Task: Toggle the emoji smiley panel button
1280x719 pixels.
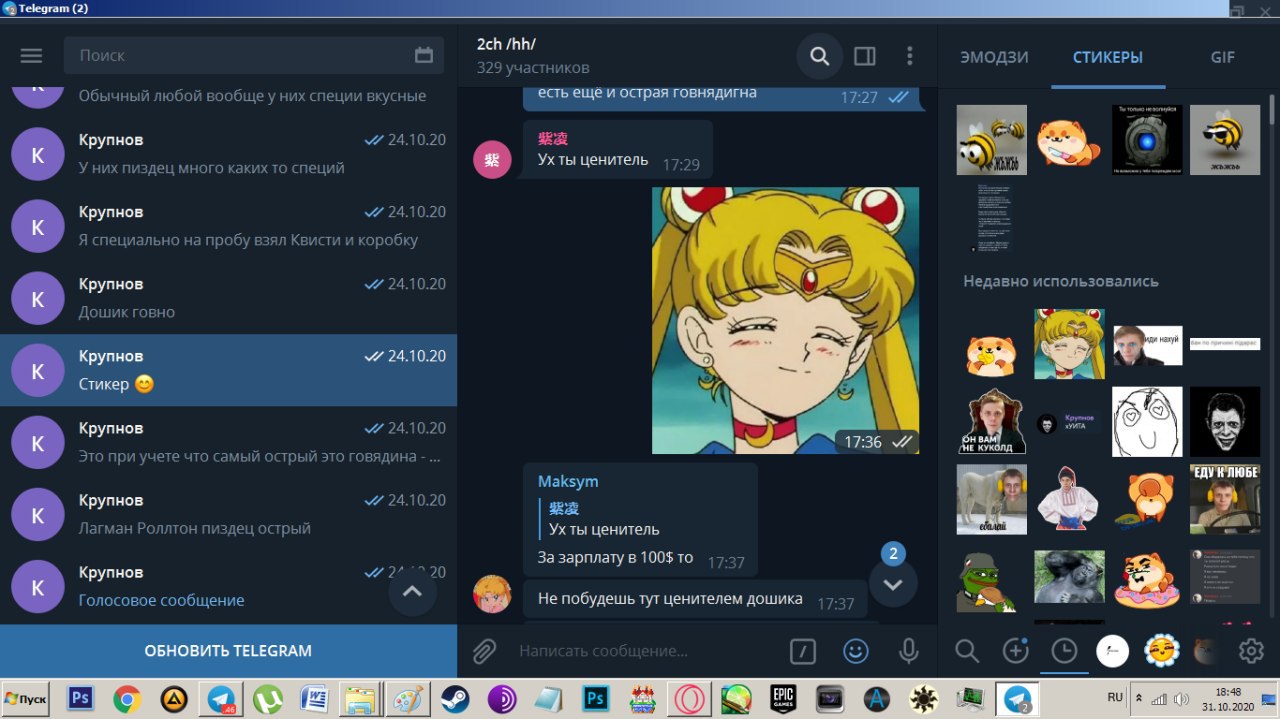Action: click(x=856, y=652)
